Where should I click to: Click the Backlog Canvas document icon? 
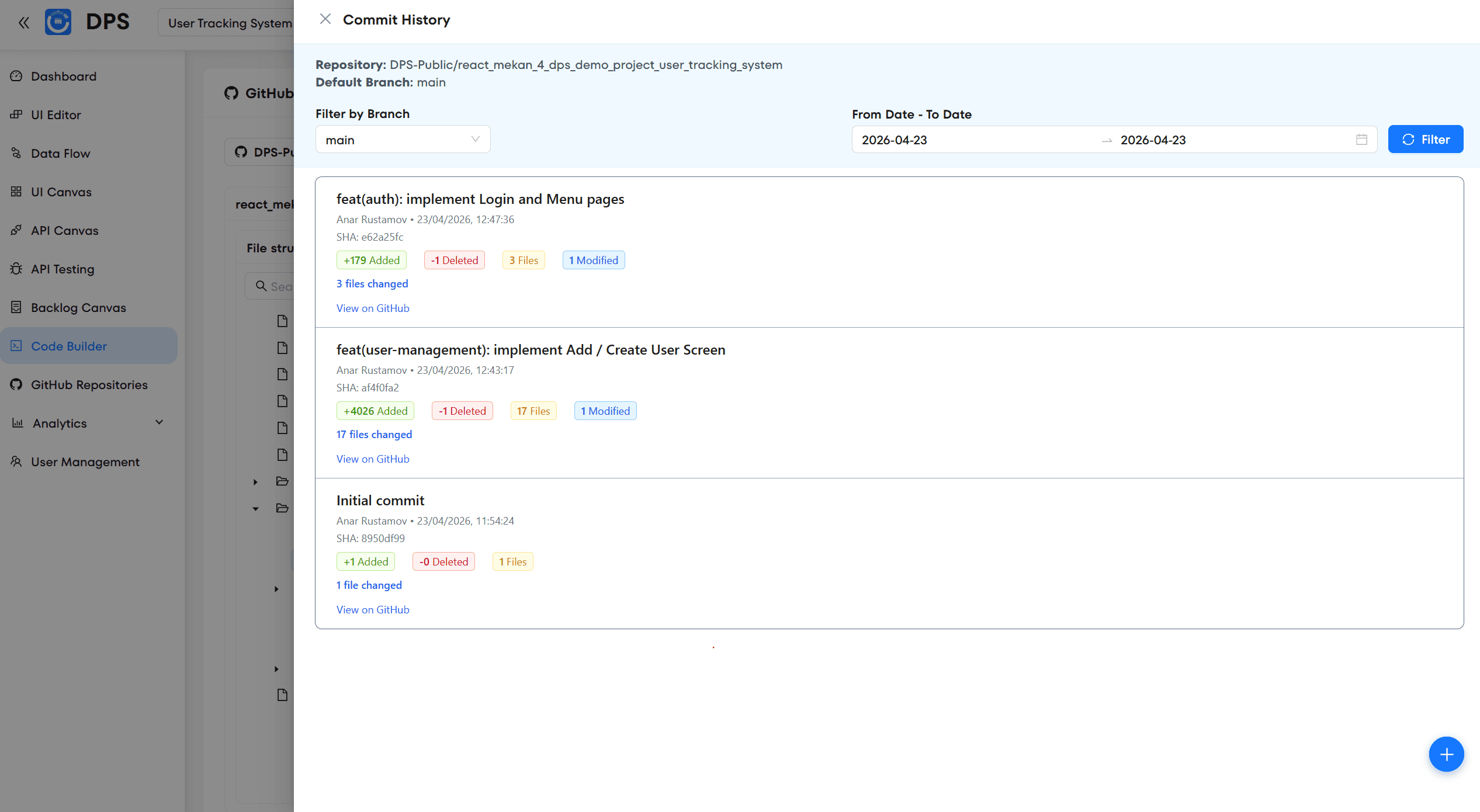[x=16, y=307]
